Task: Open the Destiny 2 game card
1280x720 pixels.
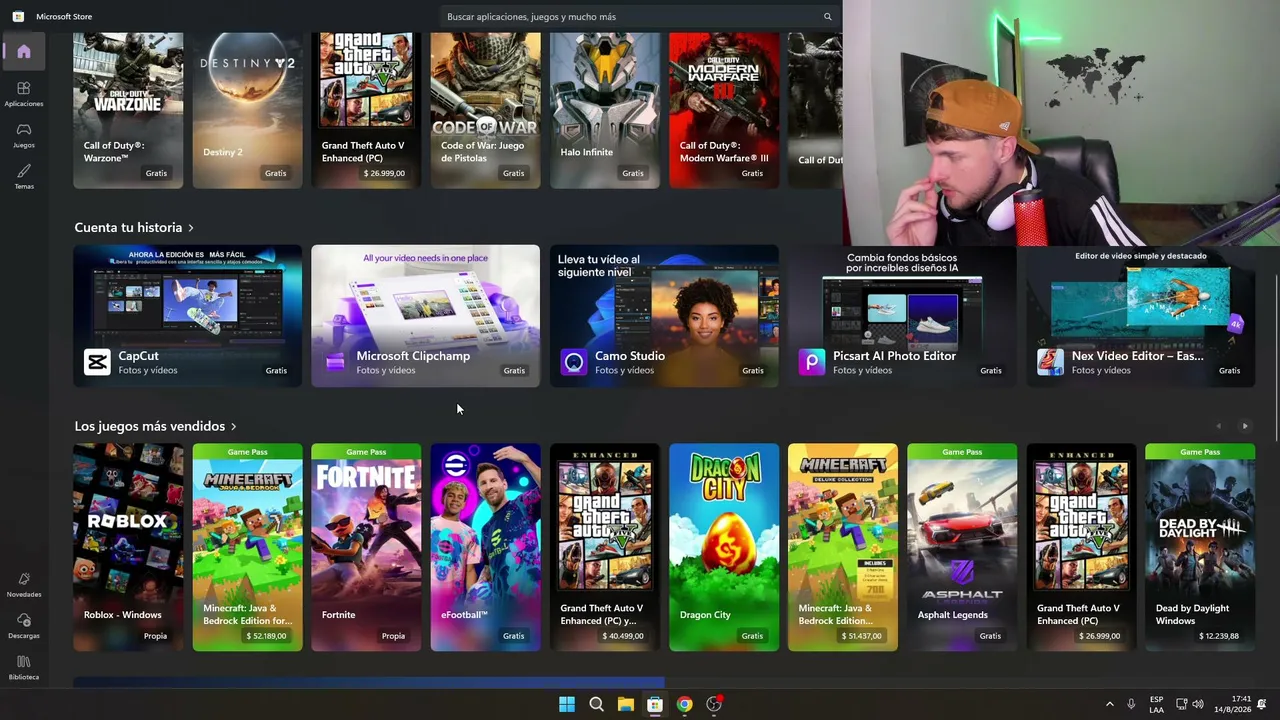Action: pos(247,110)
